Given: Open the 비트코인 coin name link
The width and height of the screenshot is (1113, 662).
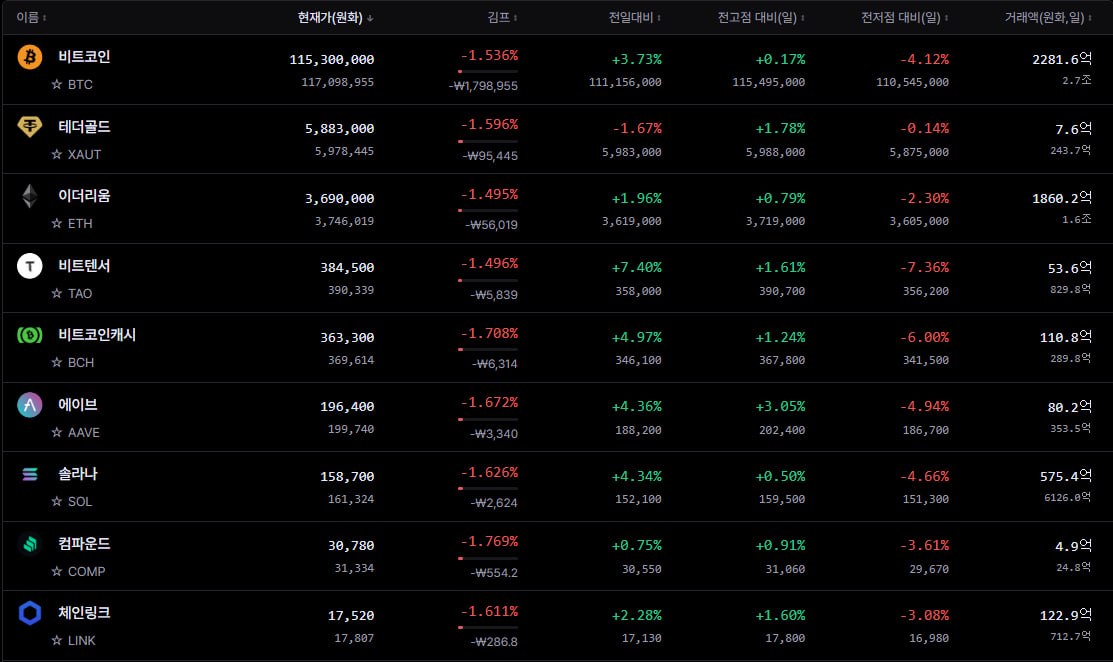Looking at the screenshot, I should click(x=84, y=57).
